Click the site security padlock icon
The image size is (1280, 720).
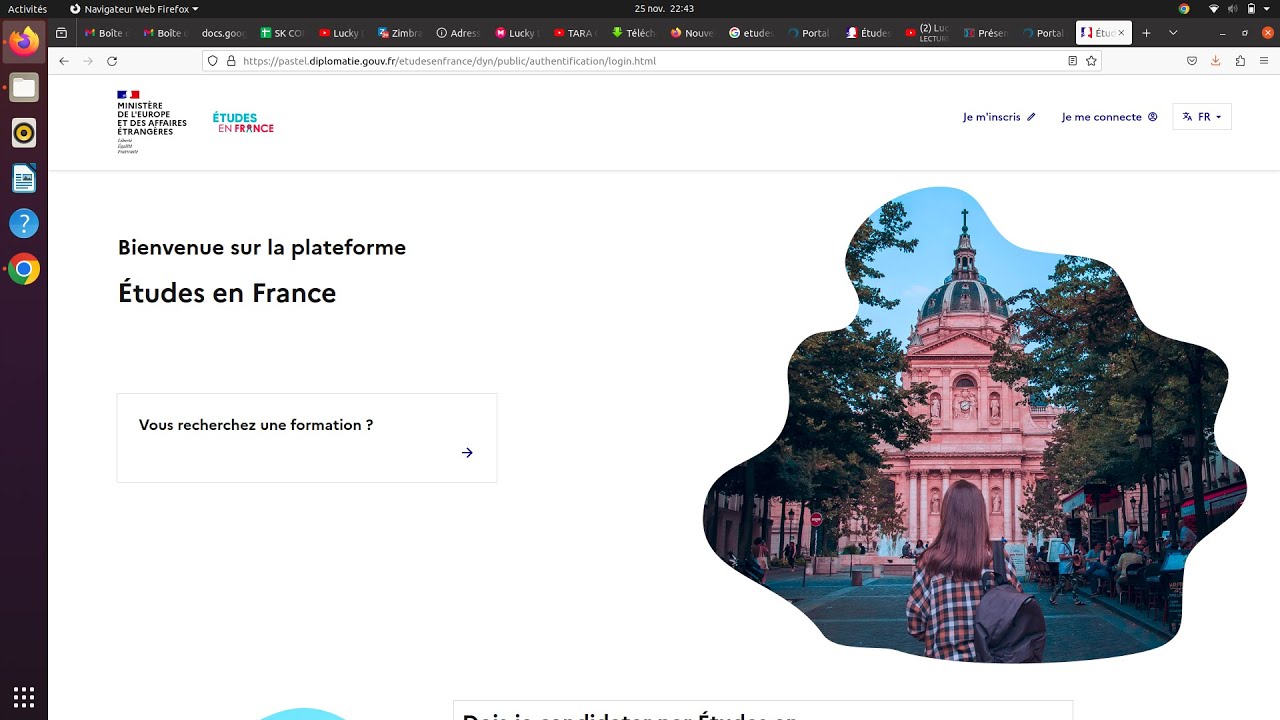click(230, 61)
